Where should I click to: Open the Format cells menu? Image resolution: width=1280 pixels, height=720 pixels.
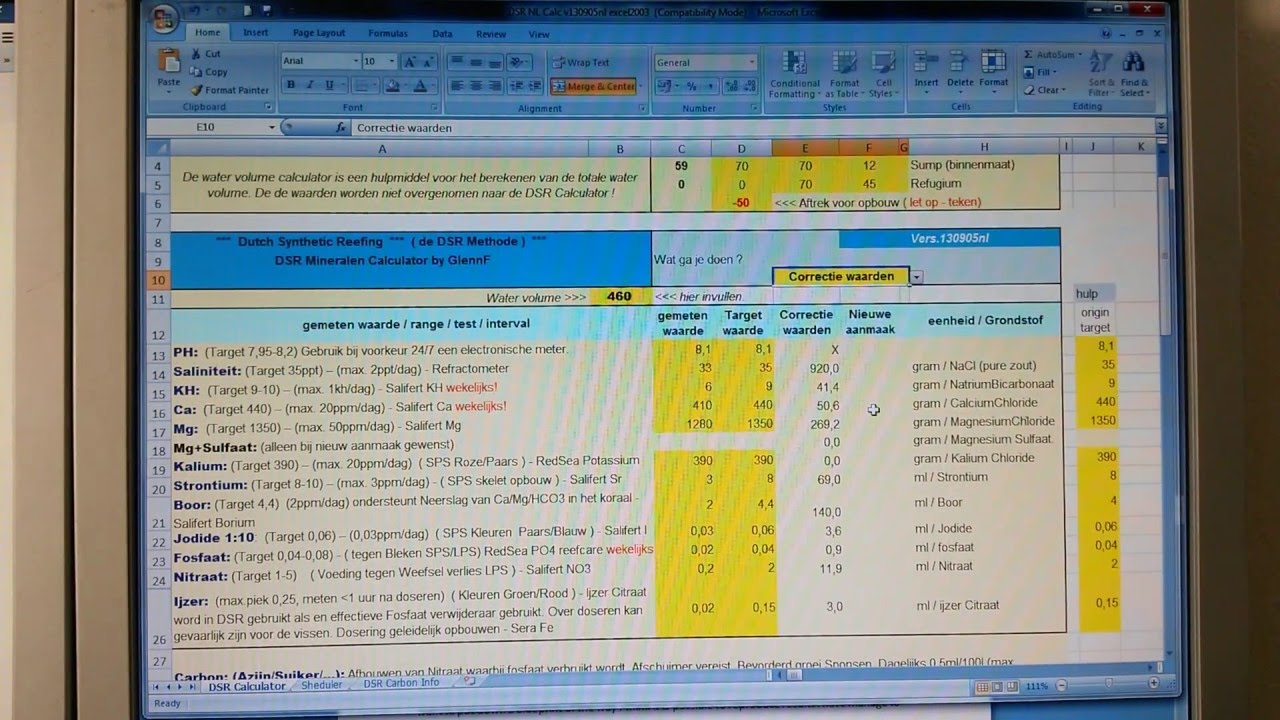993,70
